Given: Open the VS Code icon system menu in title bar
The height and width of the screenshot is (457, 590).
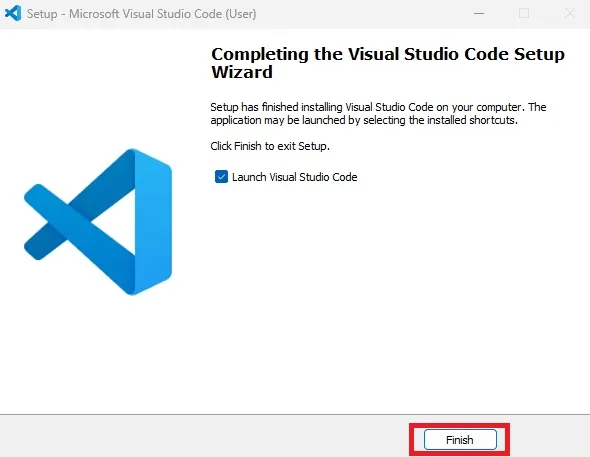Looking at the screenshot, I should pyautogui.click(x=13, y=14).
